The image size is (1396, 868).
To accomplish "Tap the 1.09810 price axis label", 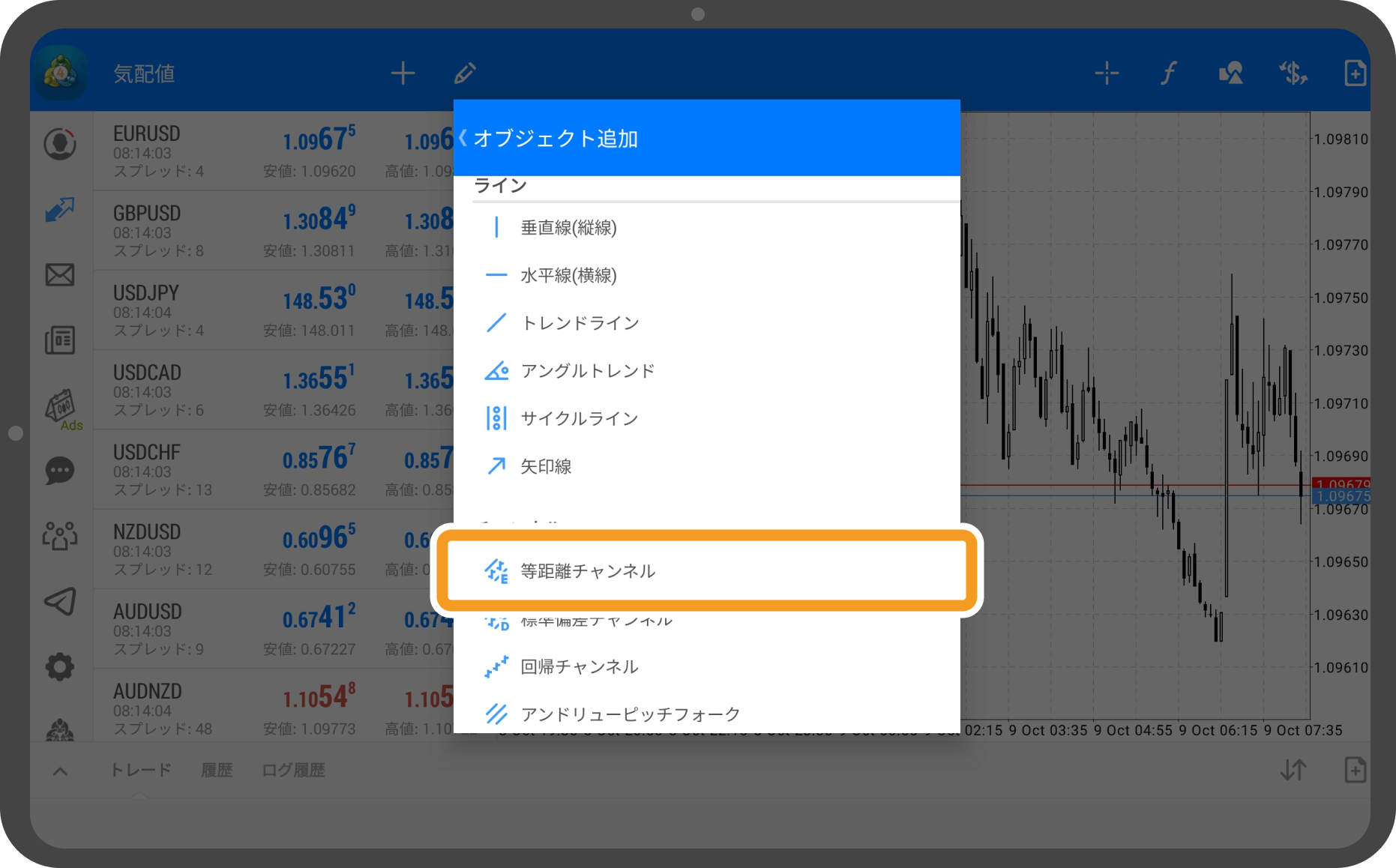I will [1341, 139].
